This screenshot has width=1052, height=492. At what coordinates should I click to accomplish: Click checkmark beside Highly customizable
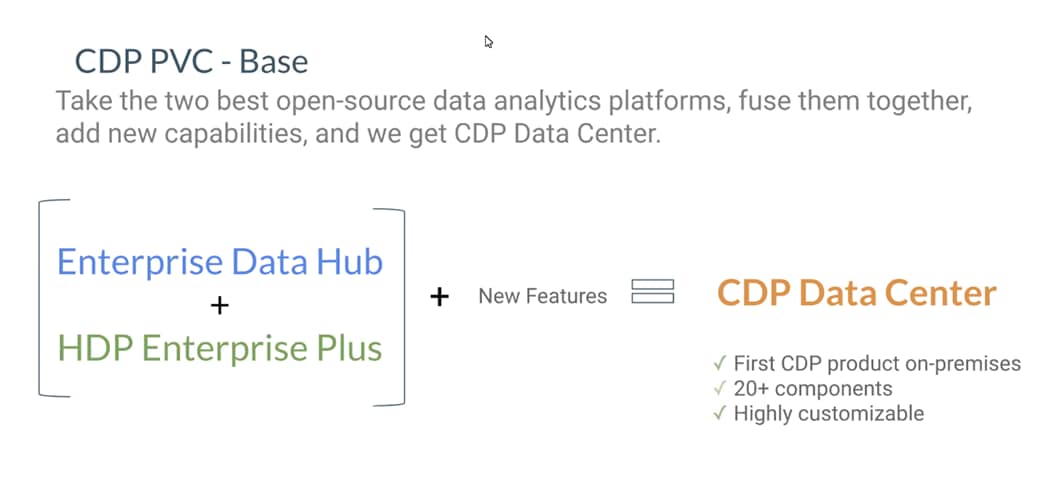click(x=720, y=413)
